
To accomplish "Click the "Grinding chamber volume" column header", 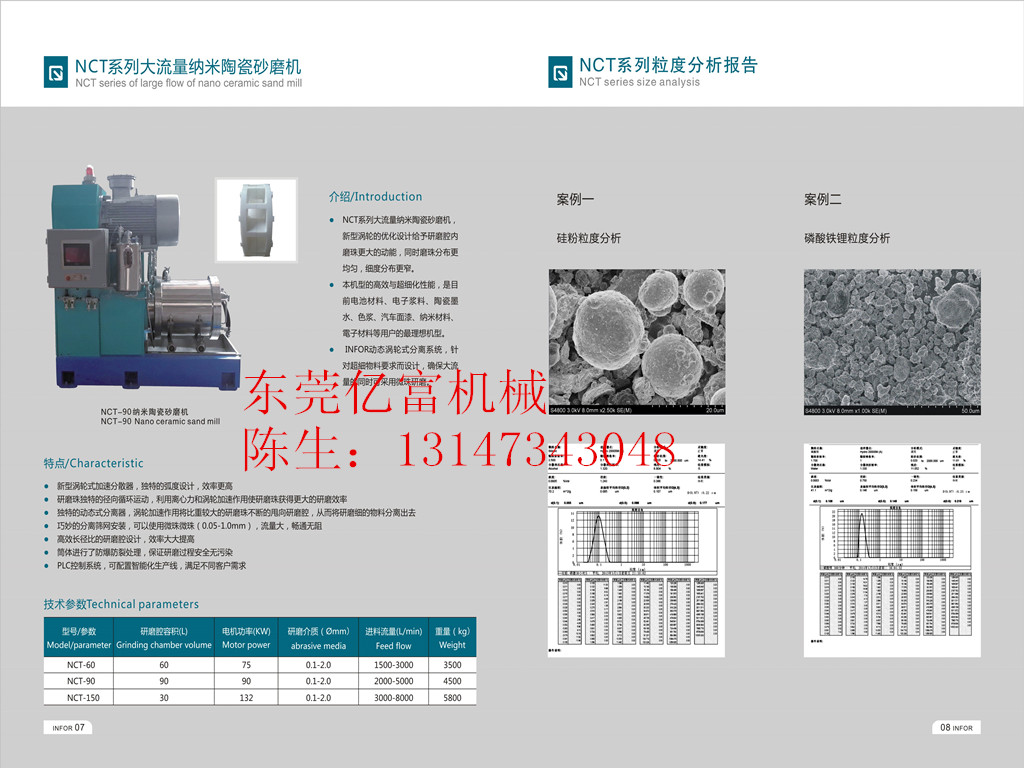I will click(x=164, y=638).
